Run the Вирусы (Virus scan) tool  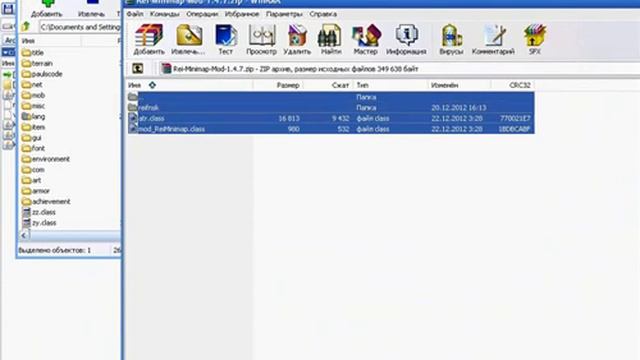(x=451, y=39)
